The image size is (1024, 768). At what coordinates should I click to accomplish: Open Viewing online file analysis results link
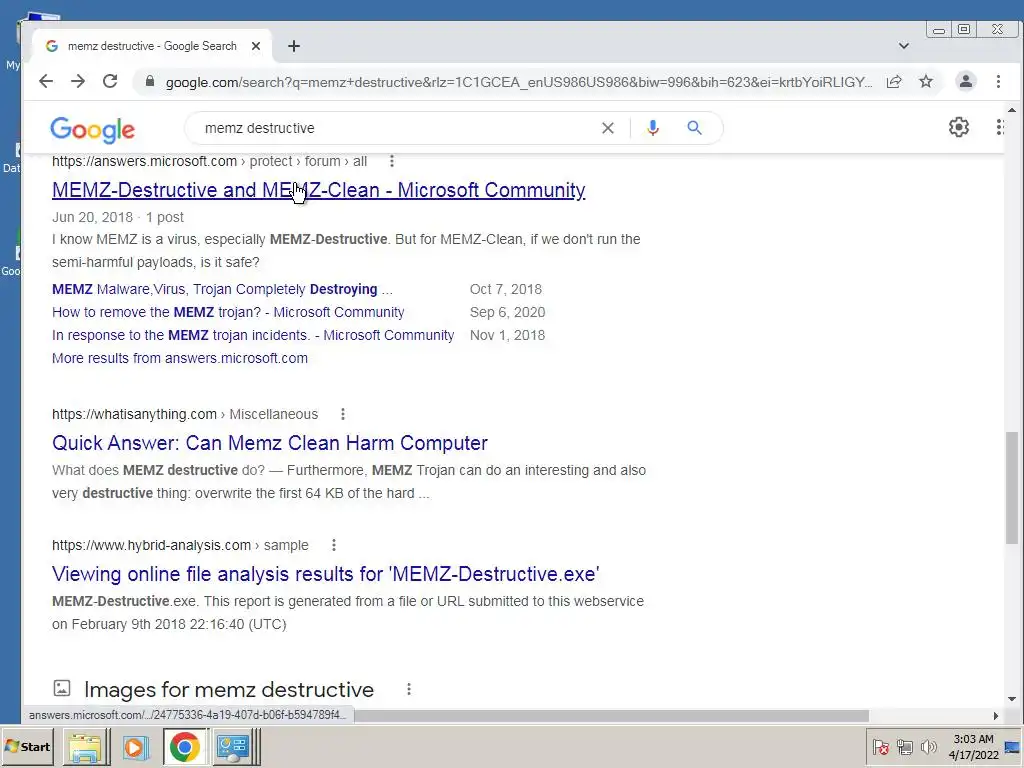(x=326, y=574)
